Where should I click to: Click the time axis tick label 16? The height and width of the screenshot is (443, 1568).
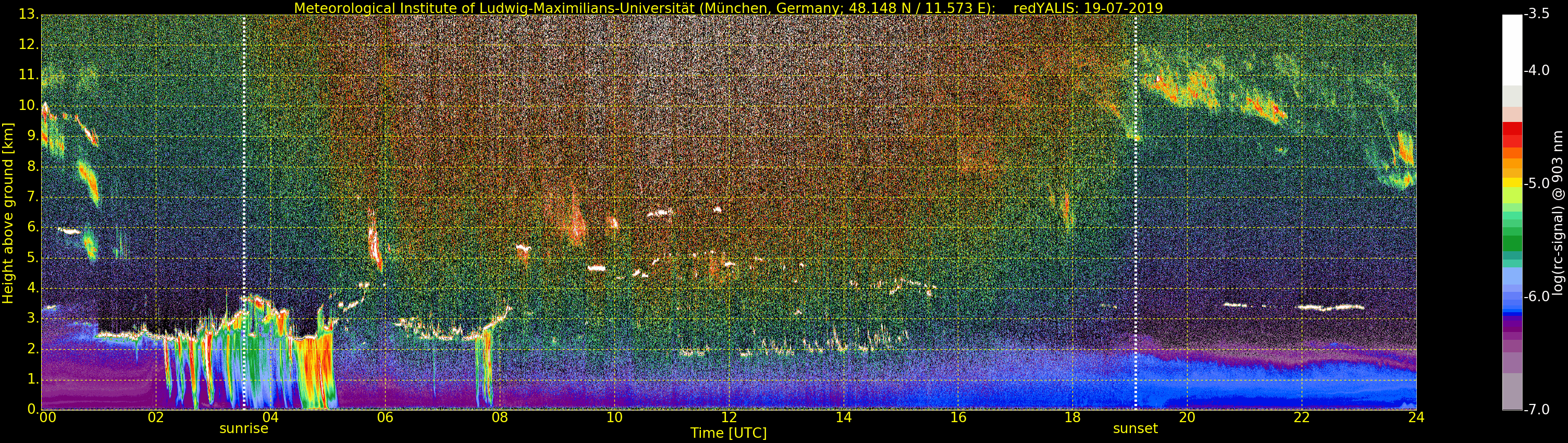[x=958, y=417]
